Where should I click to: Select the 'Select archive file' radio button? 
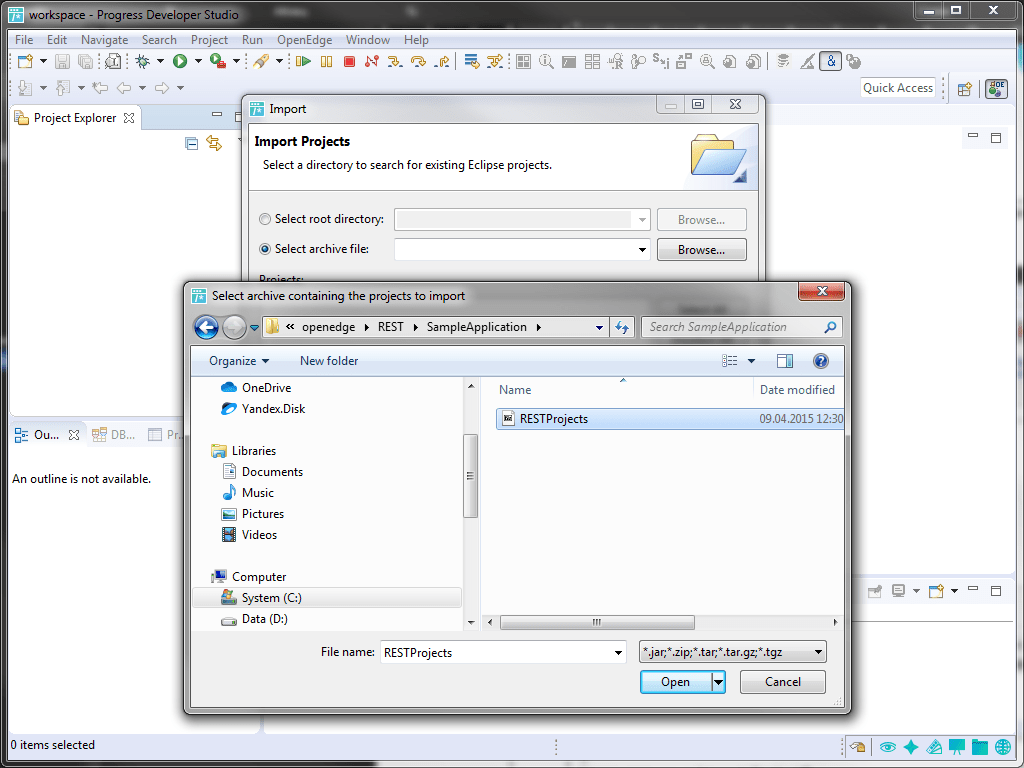(264, 249)
